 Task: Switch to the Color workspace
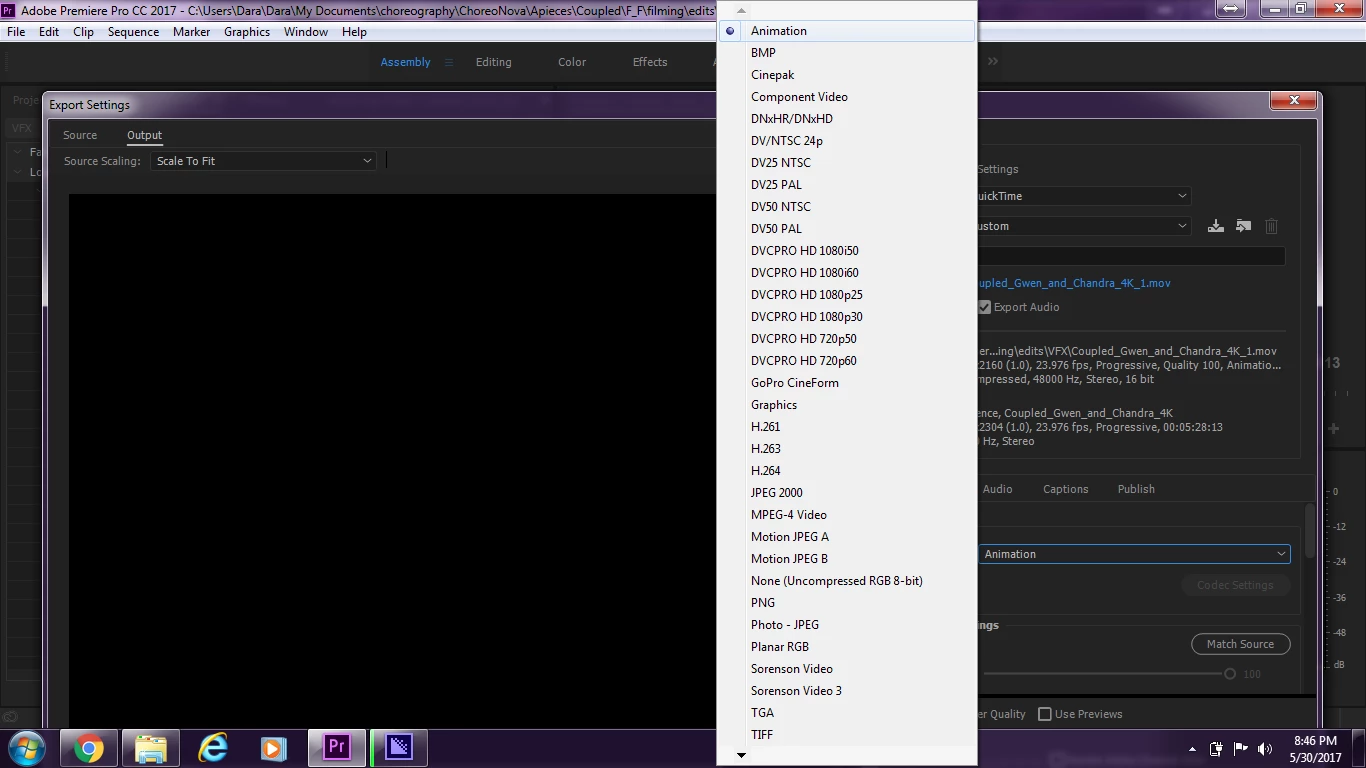click(572, 62)
